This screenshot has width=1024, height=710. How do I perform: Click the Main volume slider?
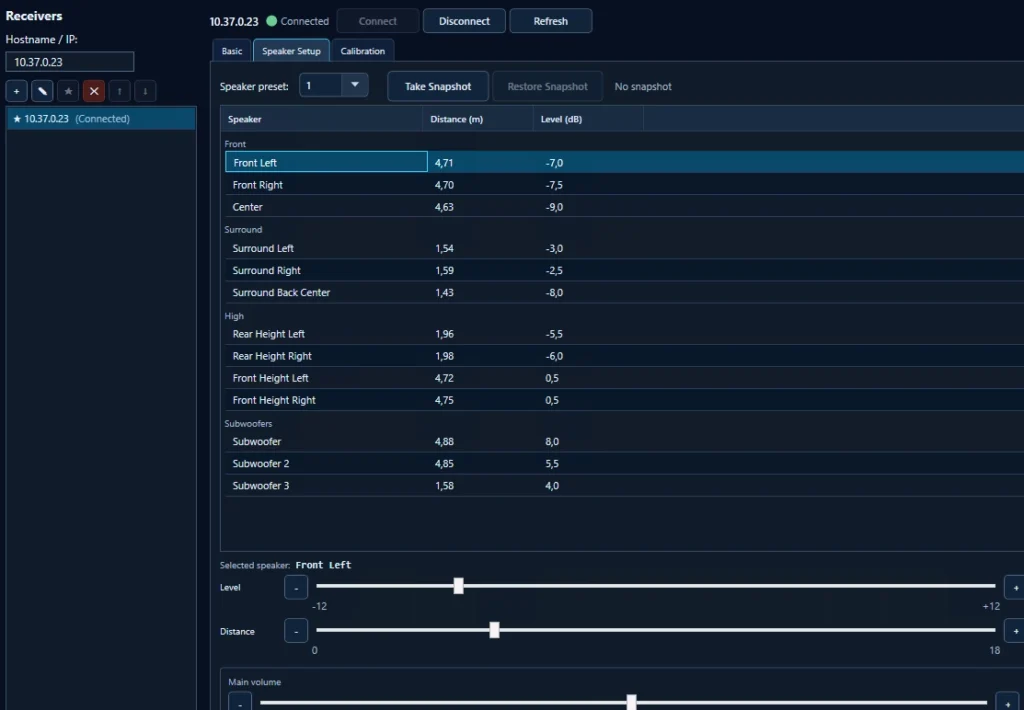[623, 702]
